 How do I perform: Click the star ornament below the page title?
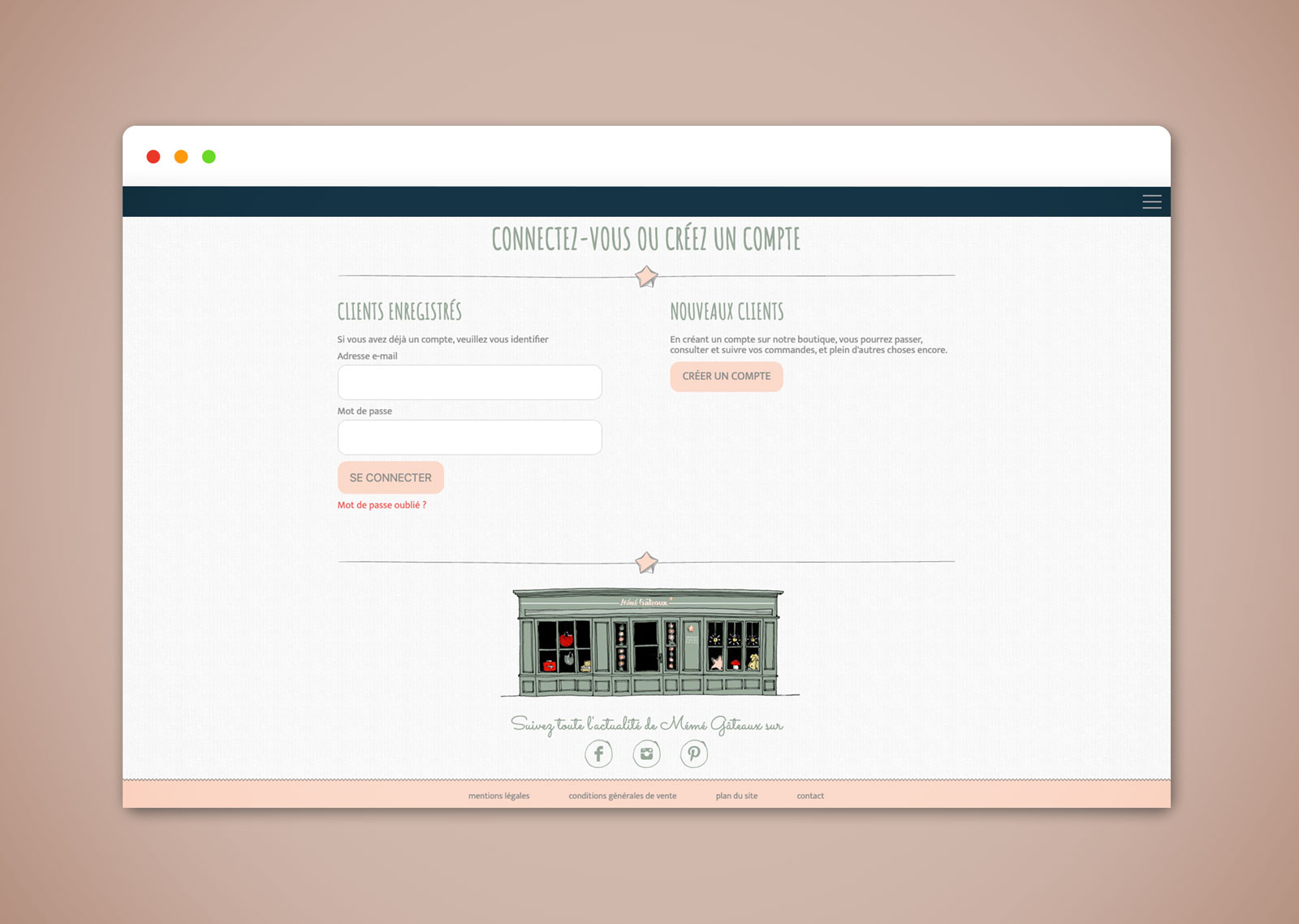coord(646,277)
